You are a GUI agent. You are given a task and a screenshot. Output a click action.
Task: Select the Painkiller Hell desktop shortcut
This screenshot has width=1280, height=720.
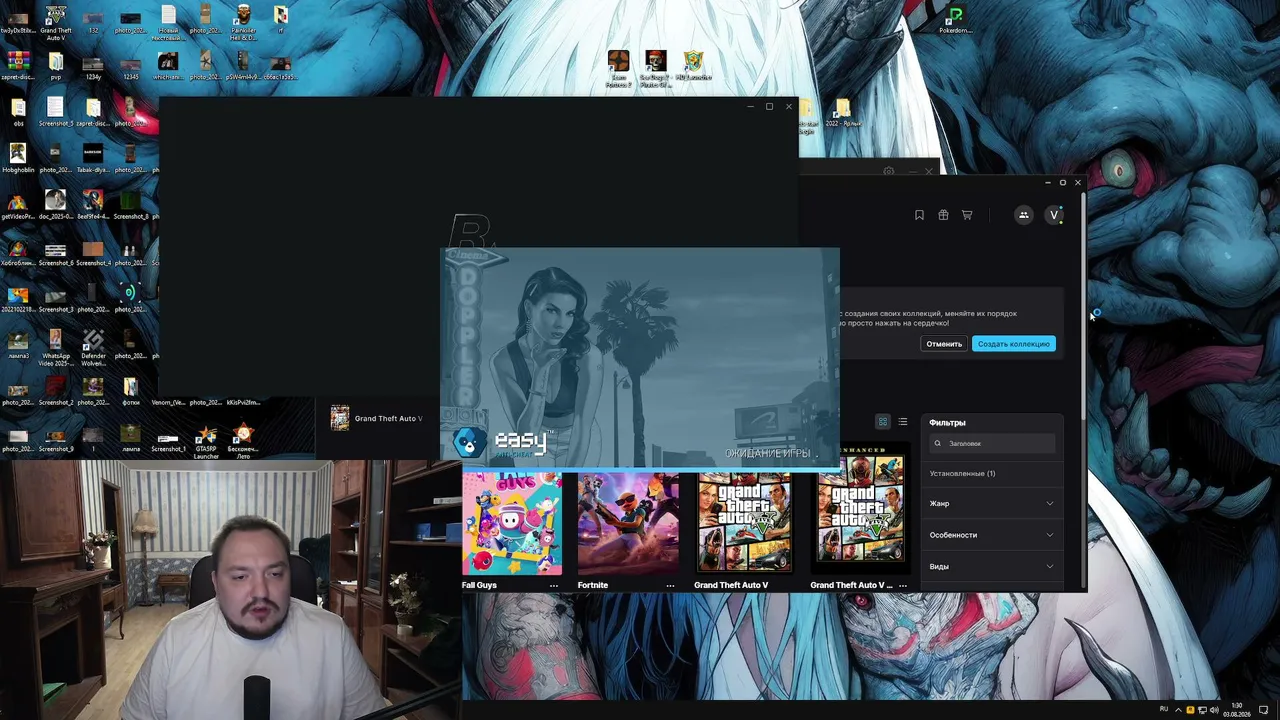click(x=243, y=23)
